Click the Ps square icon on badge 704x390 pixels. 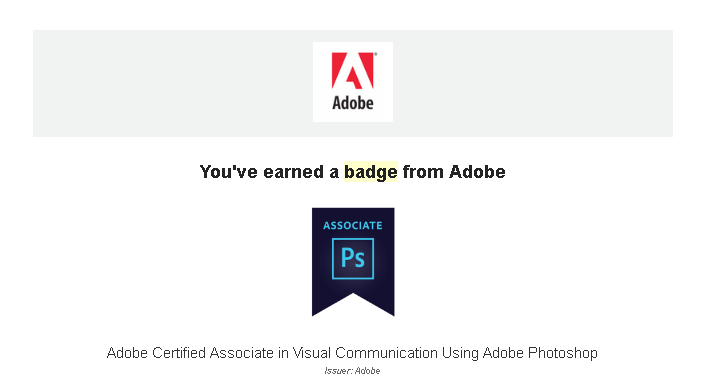pyautogui.click(x=353, y=259)
